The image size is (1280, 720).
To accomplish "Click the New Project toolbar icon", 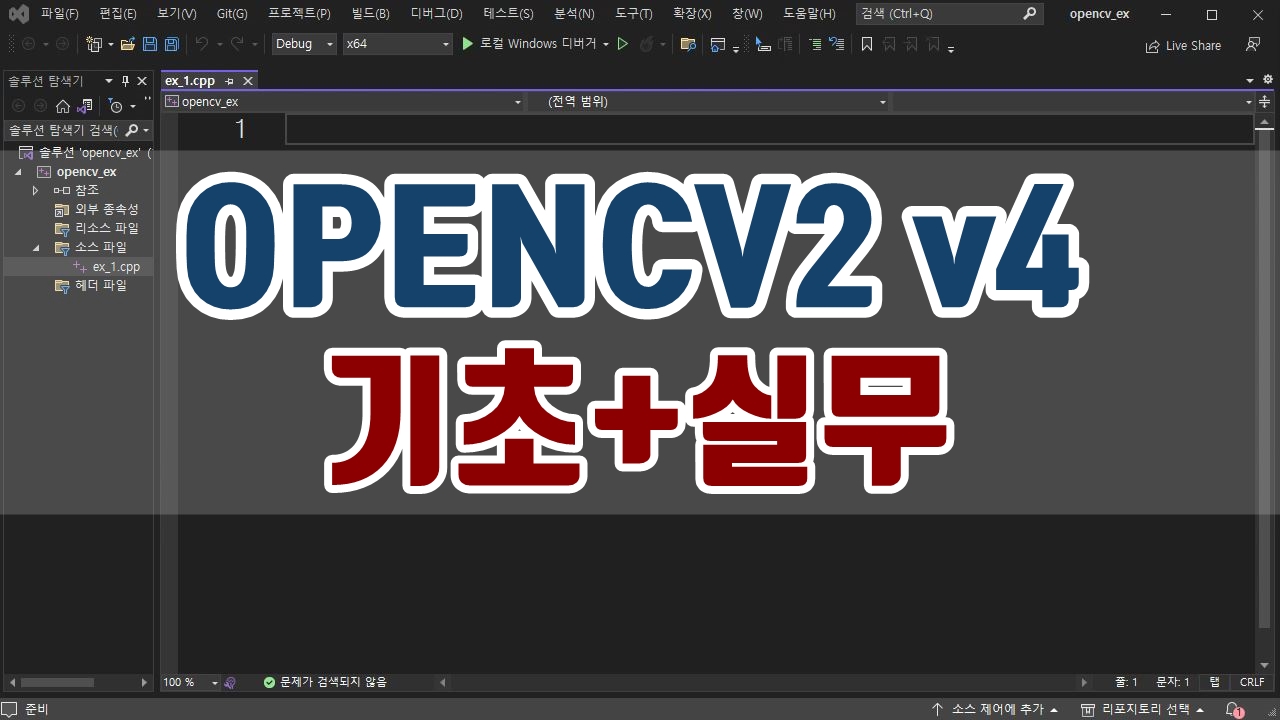I will tap(94, 44).
